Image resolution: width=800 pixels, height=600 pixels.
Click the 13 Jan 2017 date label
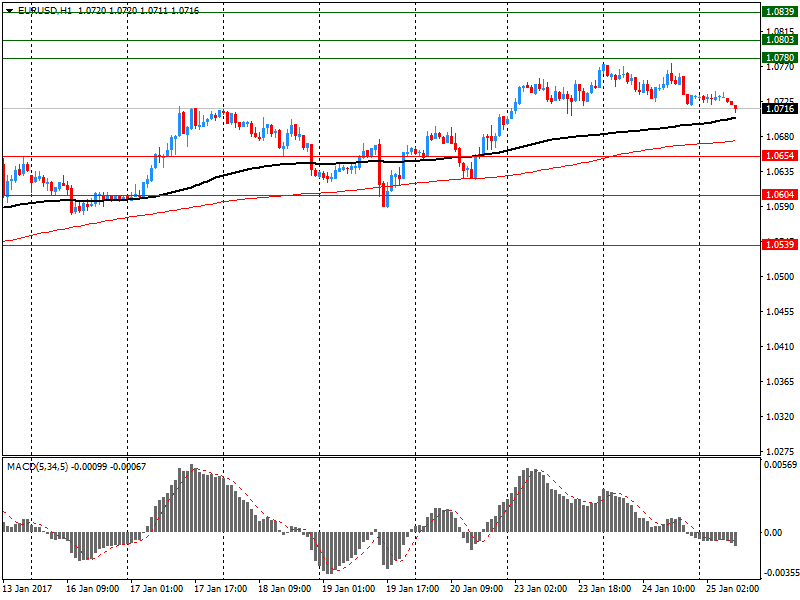pos(28,589)
